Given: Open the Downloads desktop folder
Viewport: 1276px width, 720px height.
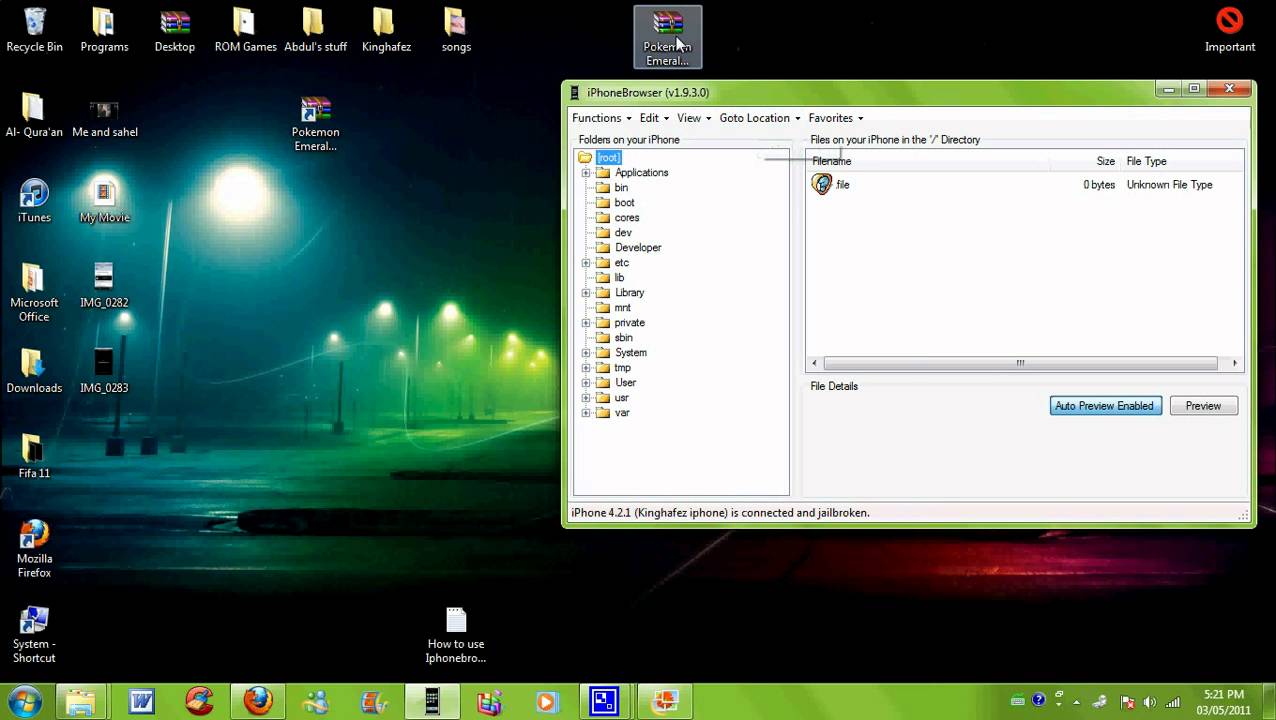Looking at the screenshot, I should (34, 371).
